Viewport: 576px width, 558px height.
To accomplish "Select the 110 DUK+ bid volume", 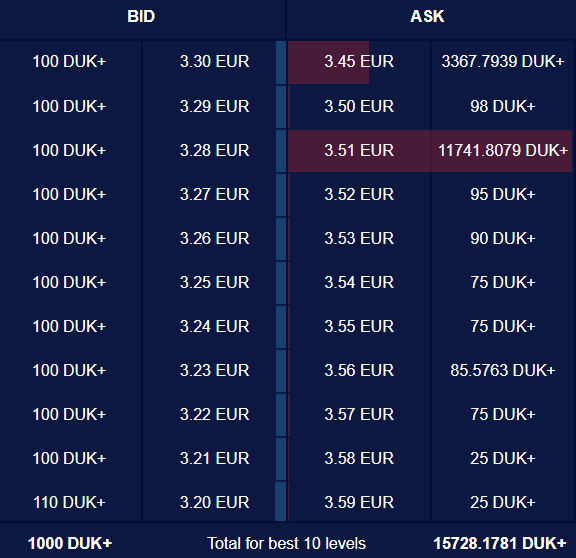I will click(x=69, y=502).
